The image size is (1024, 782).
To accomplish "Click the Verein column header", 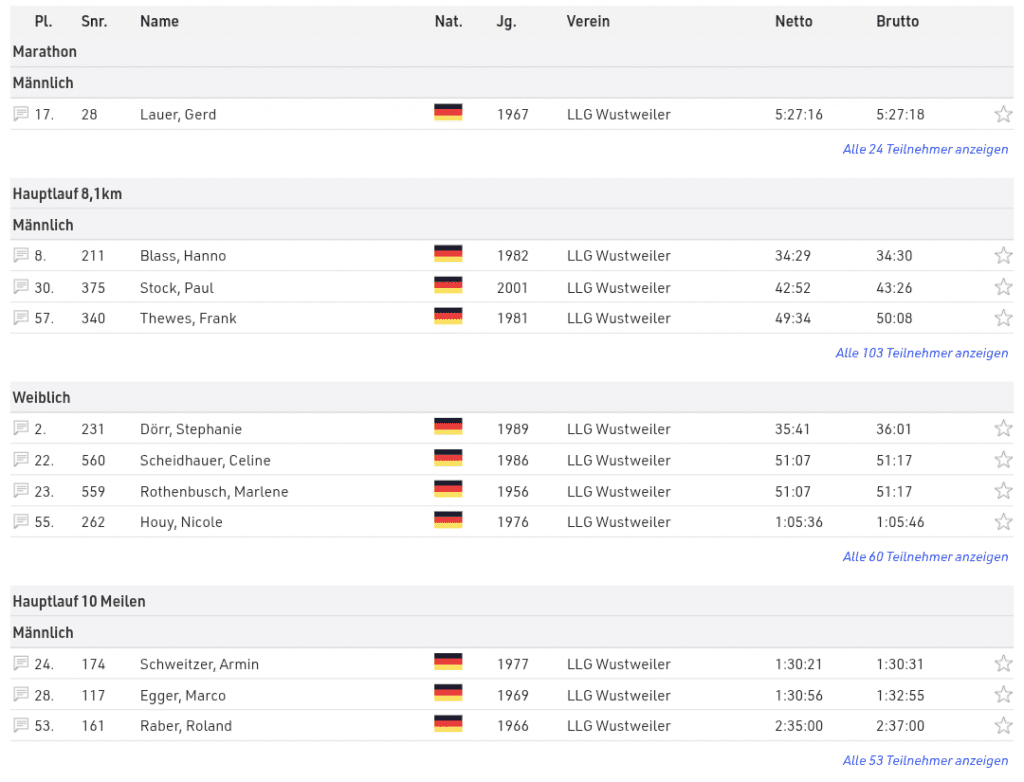I will coord(588,21).
